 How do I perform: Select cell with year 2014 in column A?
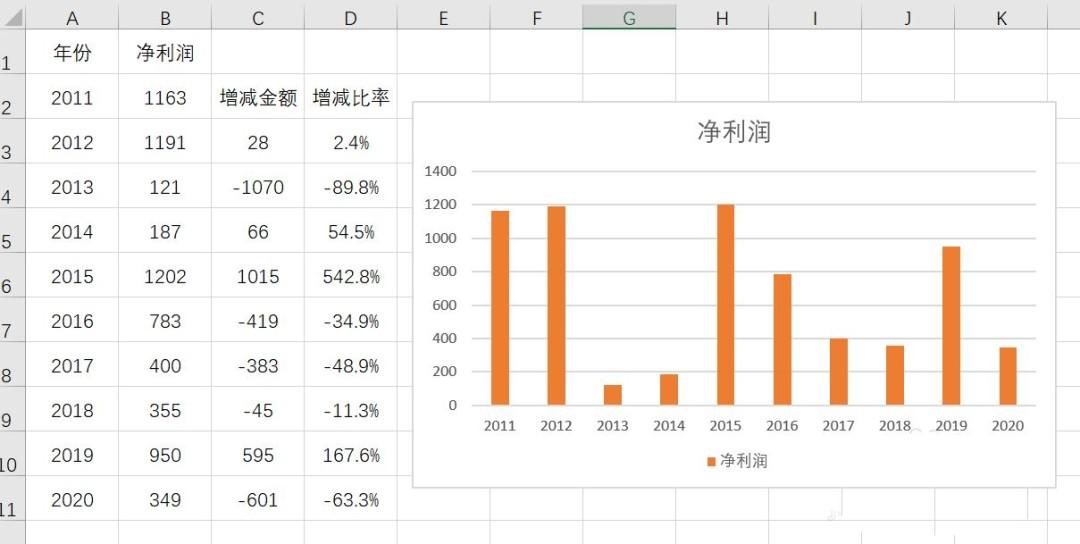(72, 232)
